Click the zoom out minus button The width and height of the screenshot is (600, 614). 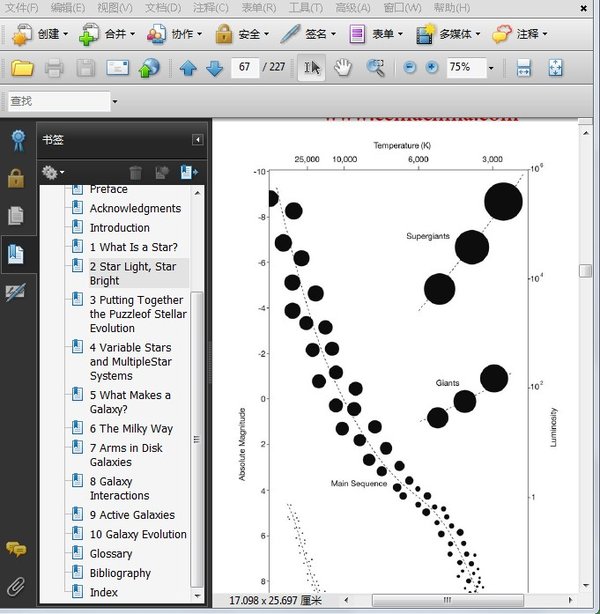pyautogui.click(x=410, y=67)
